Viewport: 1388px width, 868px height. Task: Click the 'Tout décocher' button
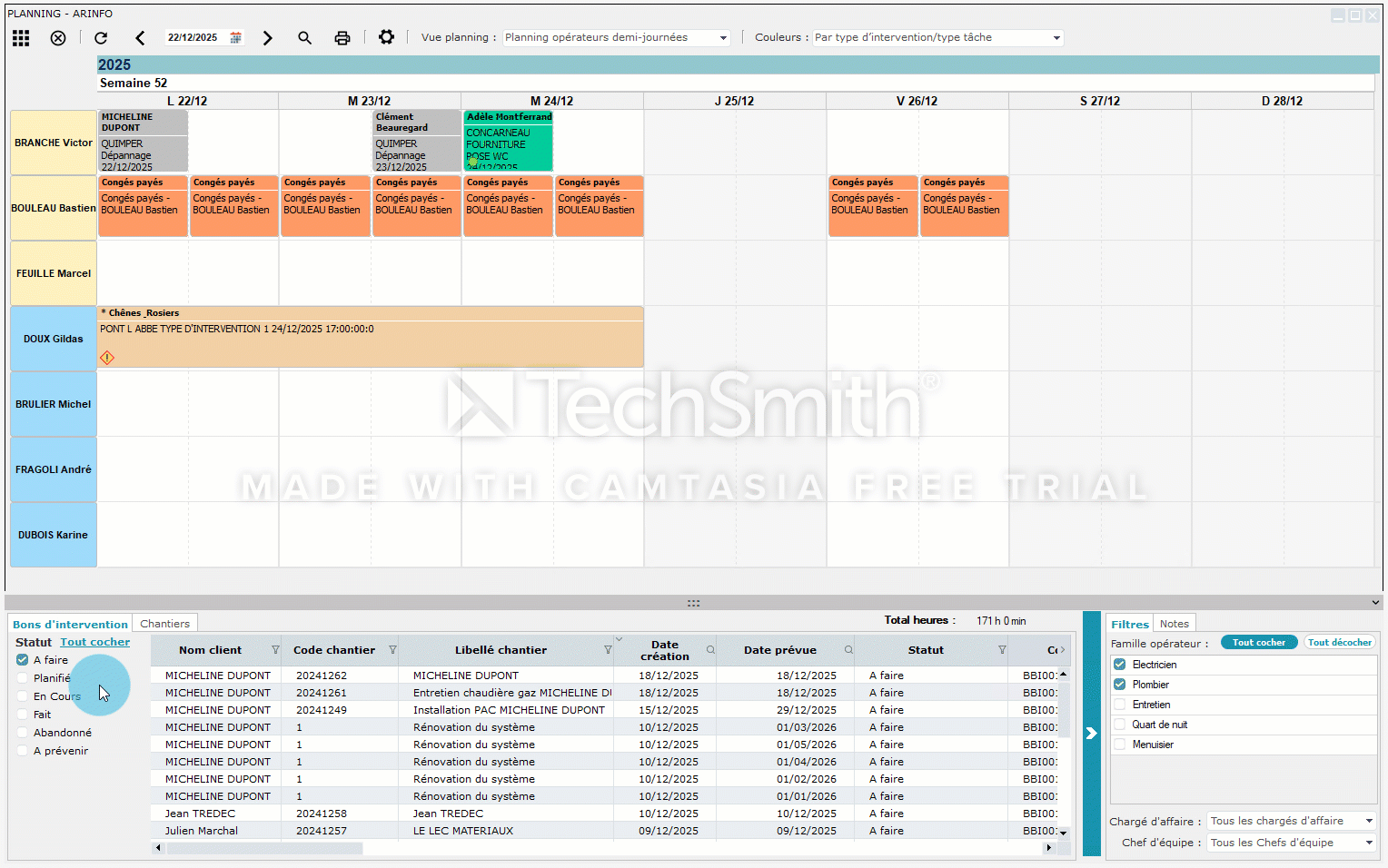coord(1340,642)
